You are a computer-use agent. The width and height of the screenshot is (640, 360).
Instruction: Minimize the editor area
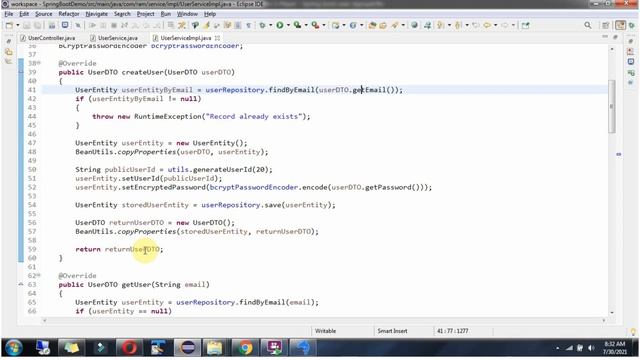pos(605,37)
